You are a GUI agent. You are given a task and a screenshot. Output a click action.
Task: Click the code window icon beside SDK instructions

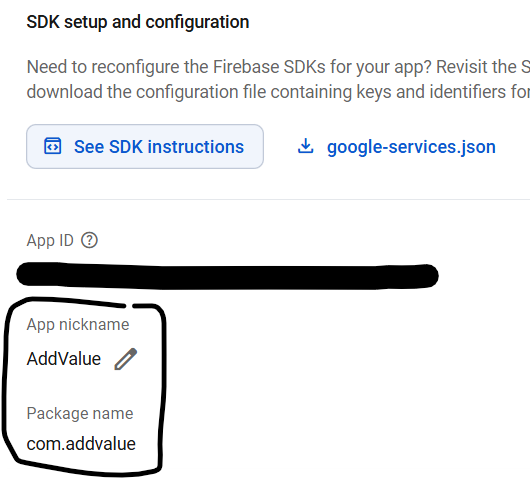point(53,146)
